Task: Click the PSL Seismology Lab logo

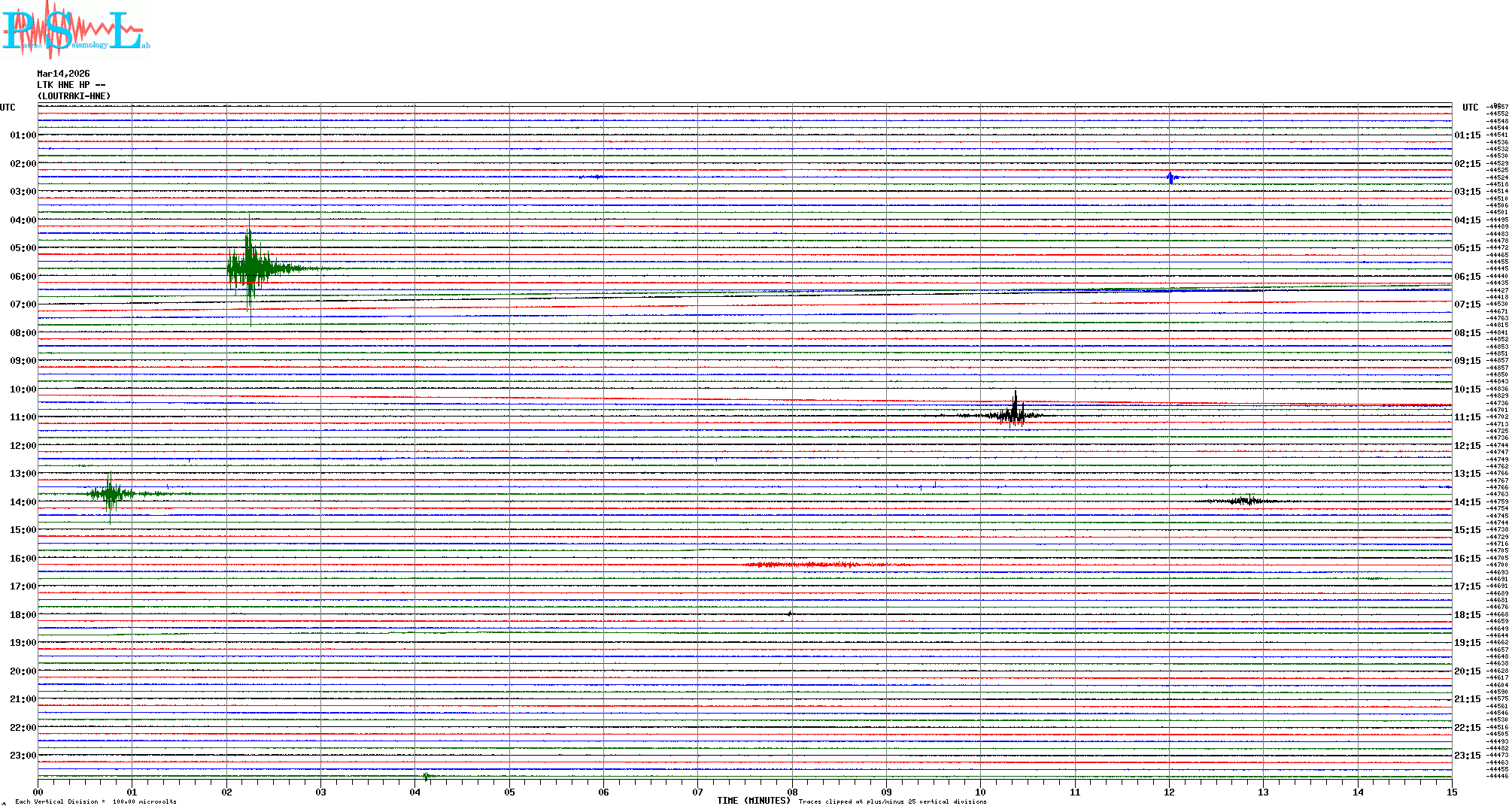Action: point(75,30)
